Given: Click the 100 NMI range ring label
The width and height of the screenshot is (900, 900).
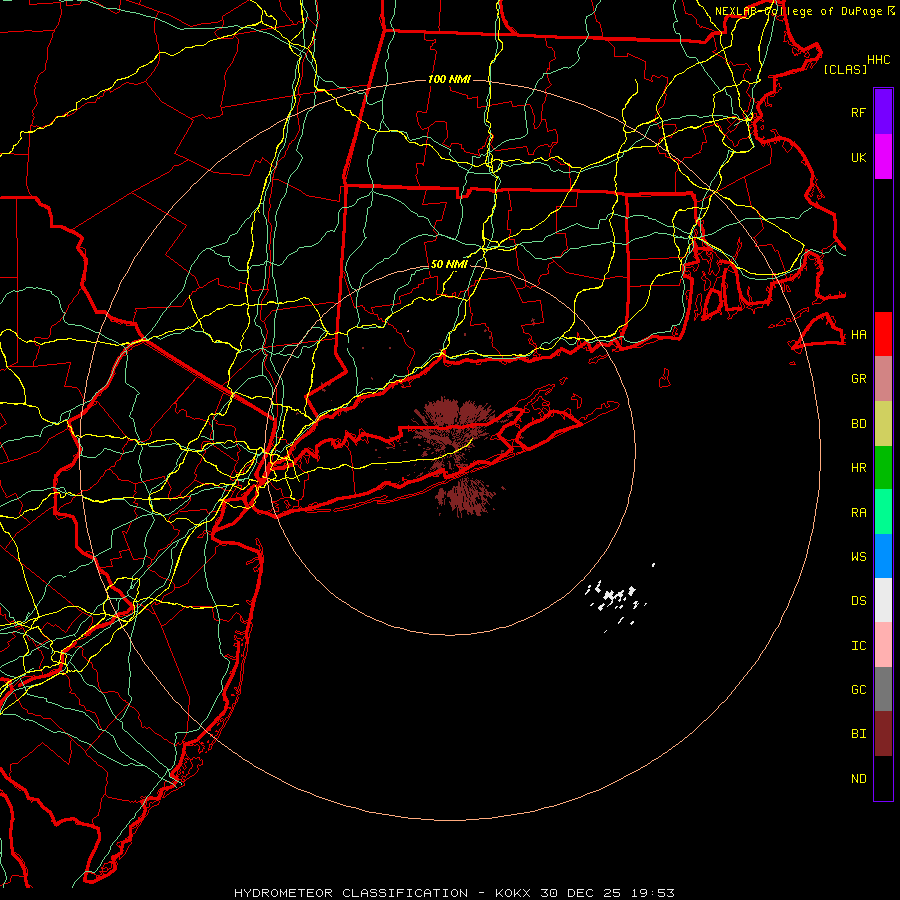Looking at the screenshot, I should tap(449, 79).
